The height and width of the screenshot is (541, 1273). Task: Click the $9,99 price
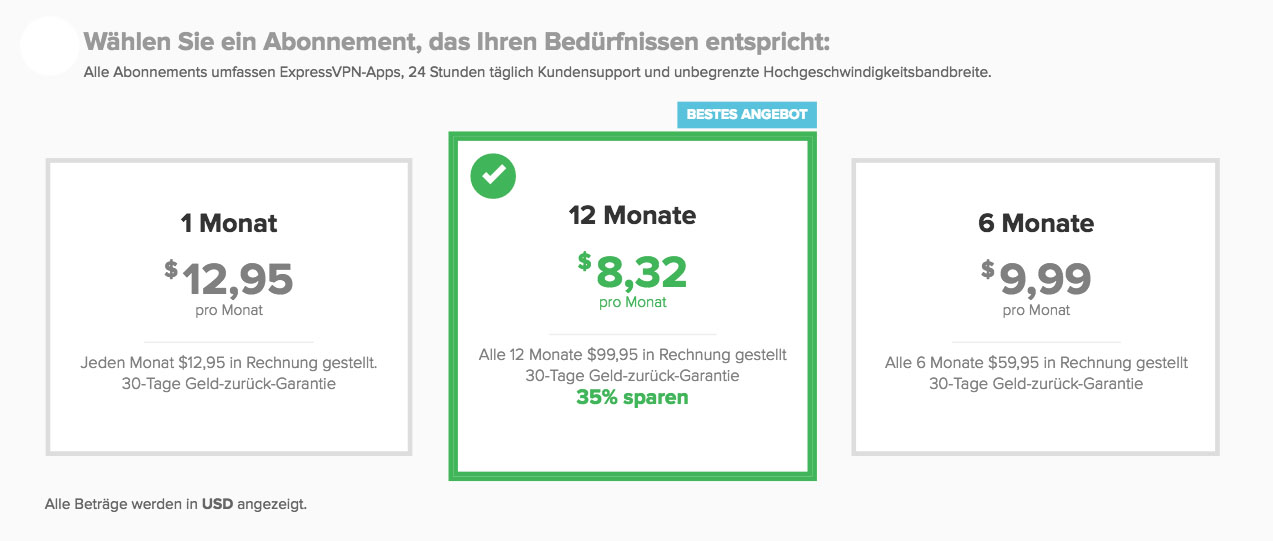point(1035,278)
